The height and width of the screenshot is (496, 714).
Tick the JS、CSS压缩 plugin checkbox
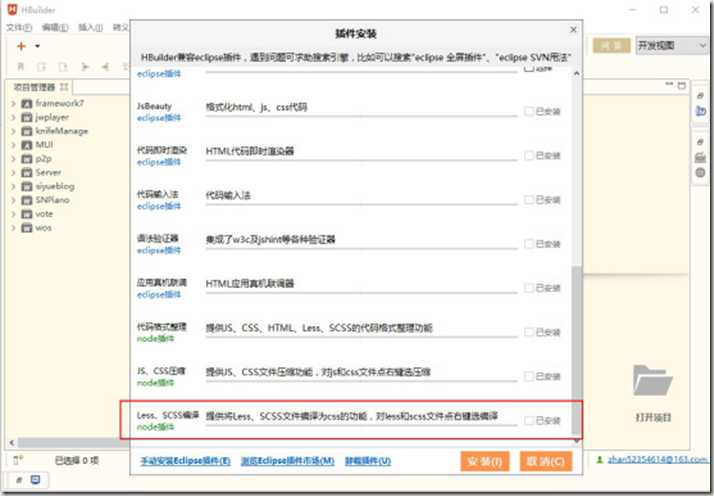[x=529, y=376]
